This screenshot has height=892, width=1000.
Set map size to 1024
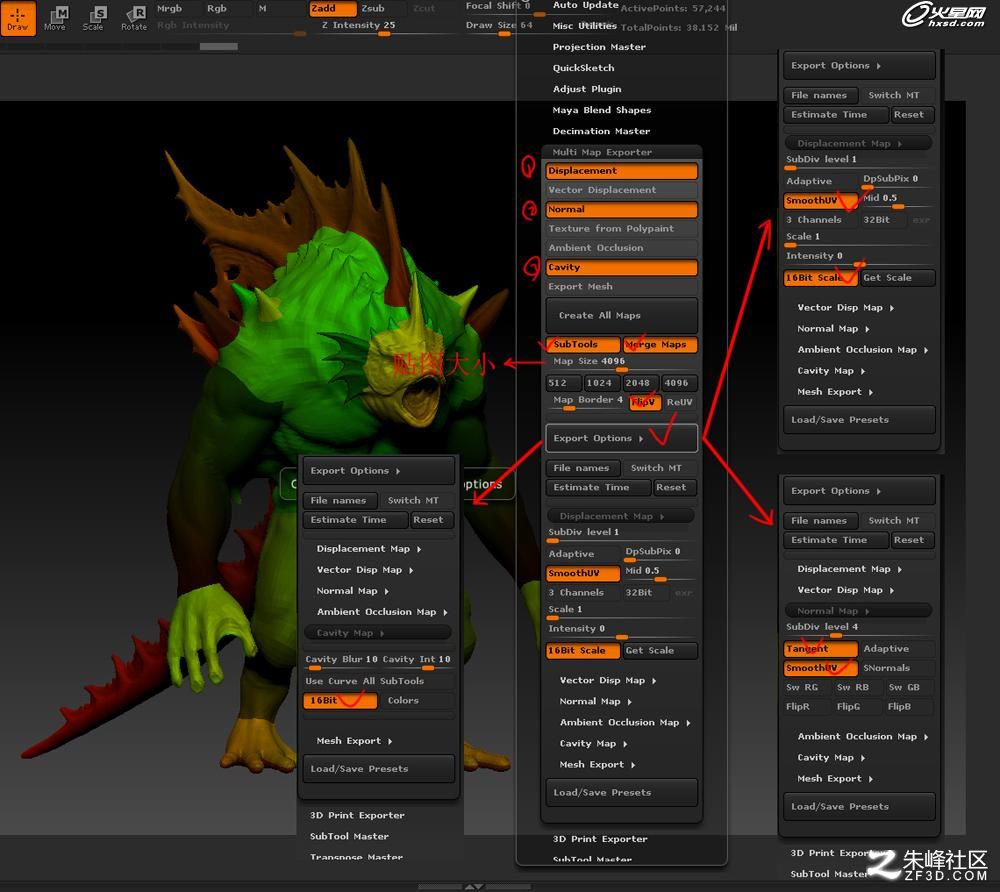coord(602,383)
